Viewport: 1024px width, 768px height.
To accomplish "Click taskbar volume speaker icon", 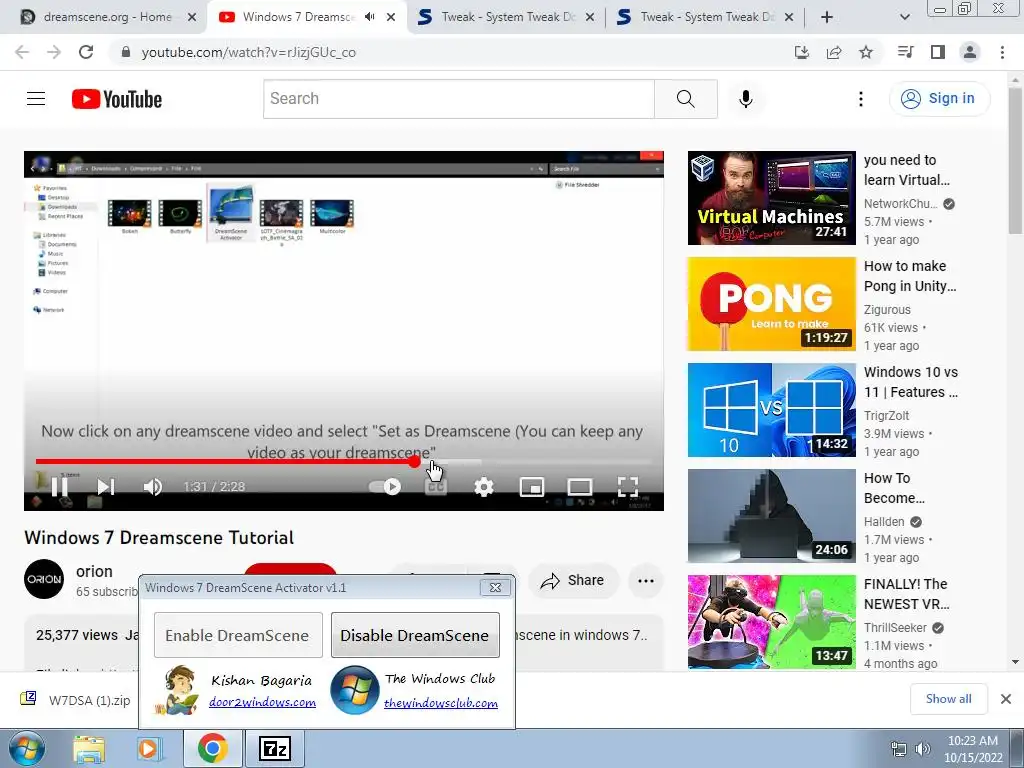I will pyautogui.click(x=923, y=749).
